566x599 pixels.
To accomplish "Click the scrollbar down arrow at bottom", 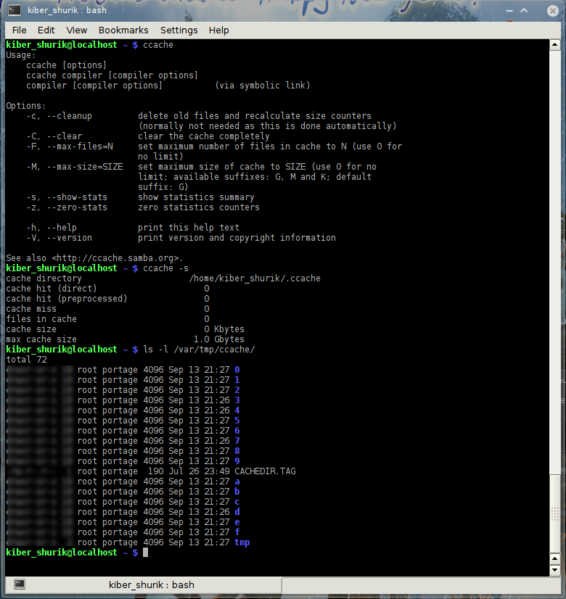I will coord(555,570).
